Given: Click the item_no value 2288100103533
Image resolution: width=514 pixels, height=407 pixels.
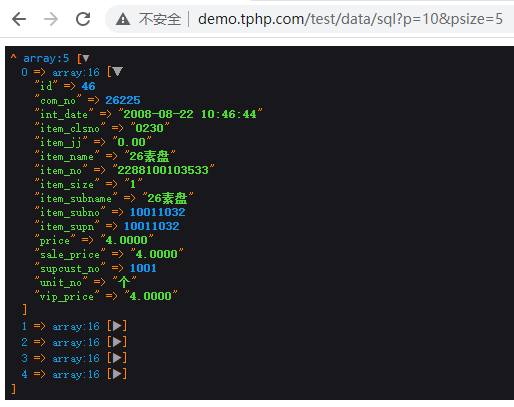Looking at the screenshot, I should click(163, 170).
